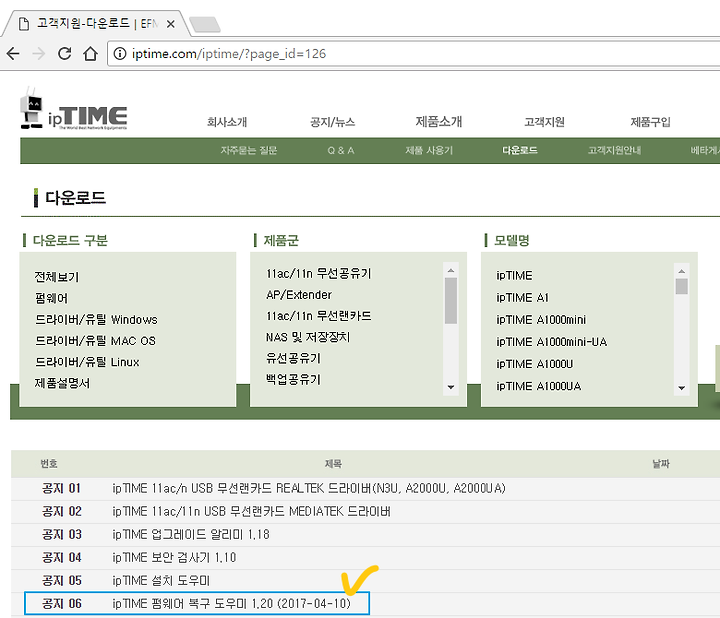Open the 제품구입 menu

(x=650, y=122)
